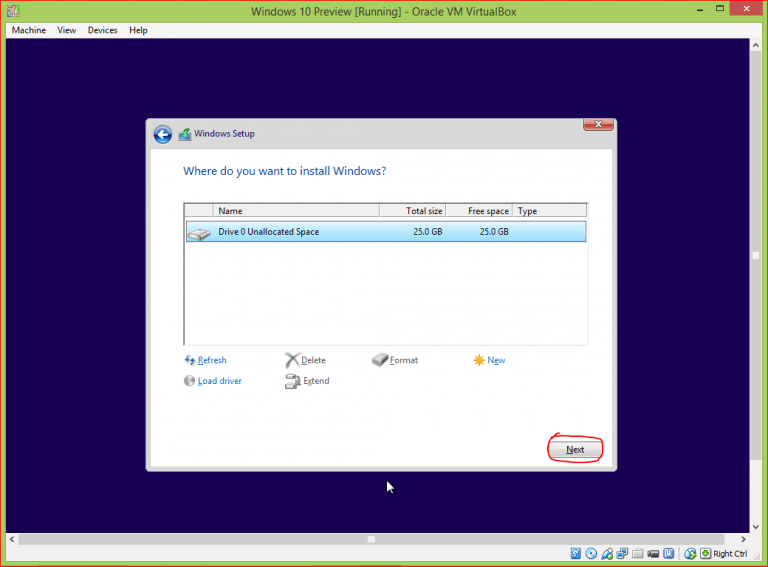Click the network adapters status icon

pos(622,554)
